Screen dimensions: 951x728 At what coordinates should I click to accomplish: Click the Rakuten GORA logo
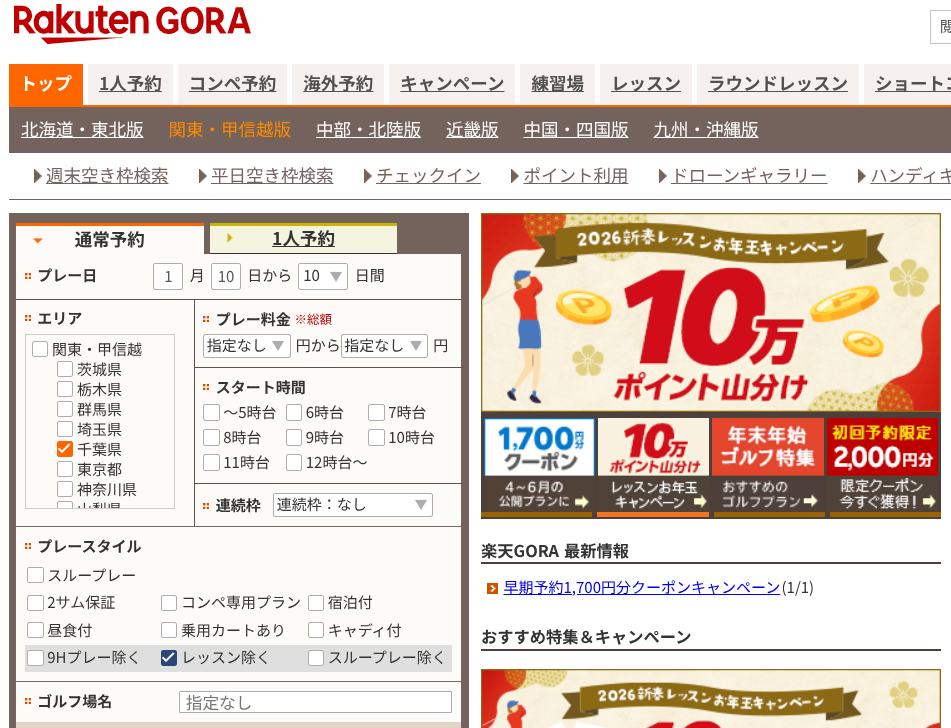pos(131,24)
